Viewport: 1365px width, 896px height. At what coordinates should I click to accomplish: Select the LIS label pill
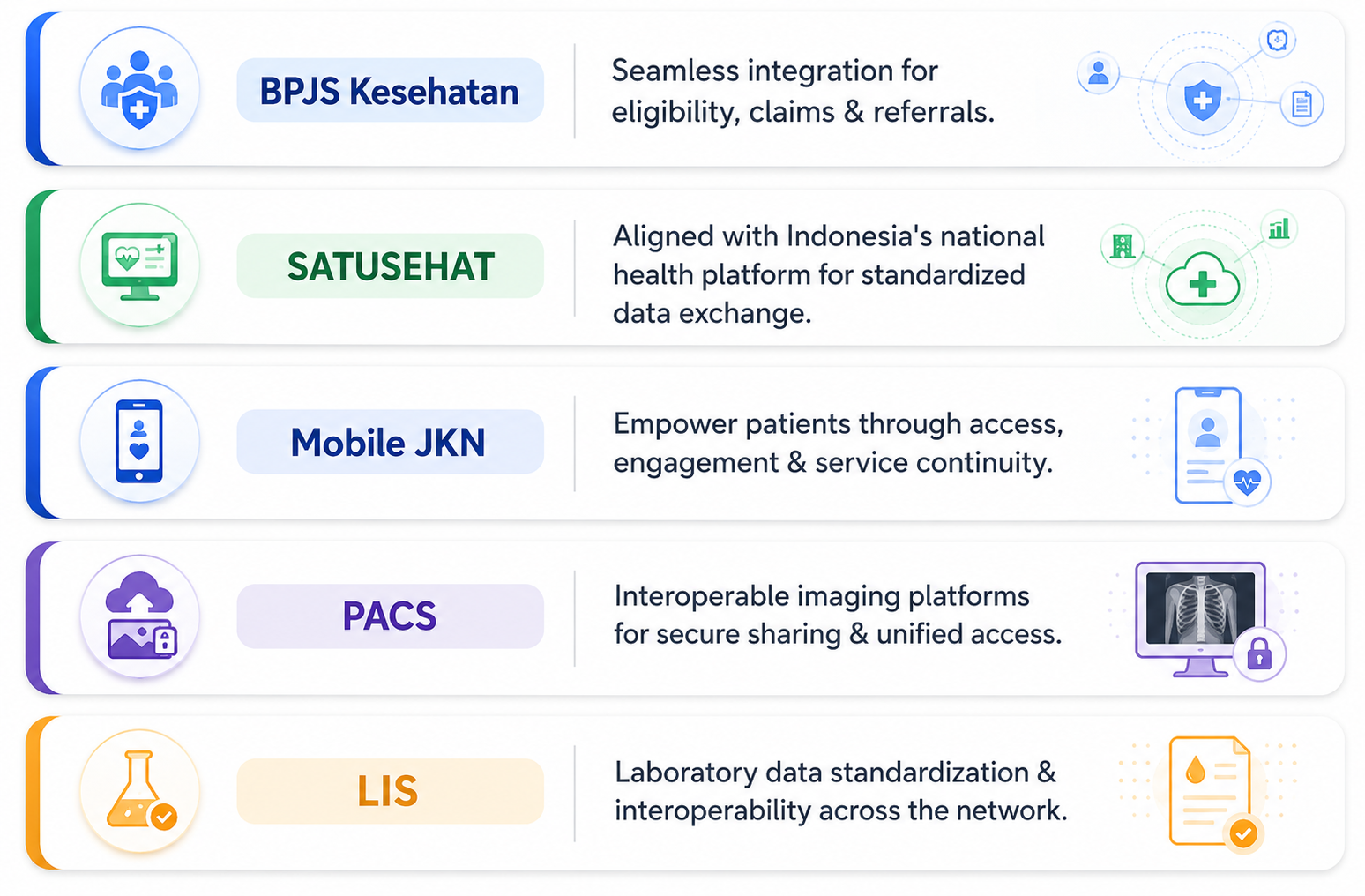[x=390, y=791]
